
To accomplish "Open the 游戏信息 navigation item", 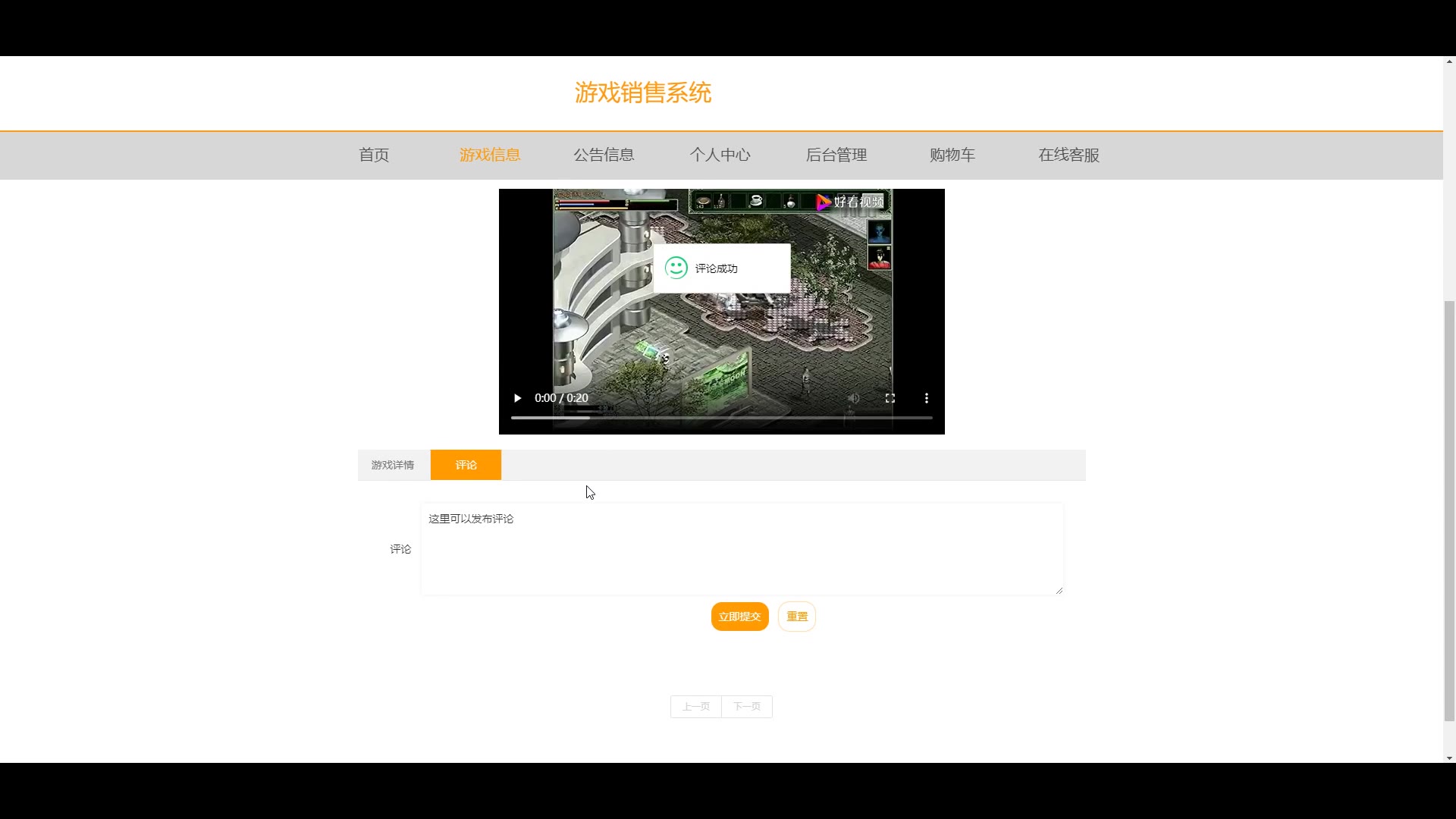I will [490, 155].
